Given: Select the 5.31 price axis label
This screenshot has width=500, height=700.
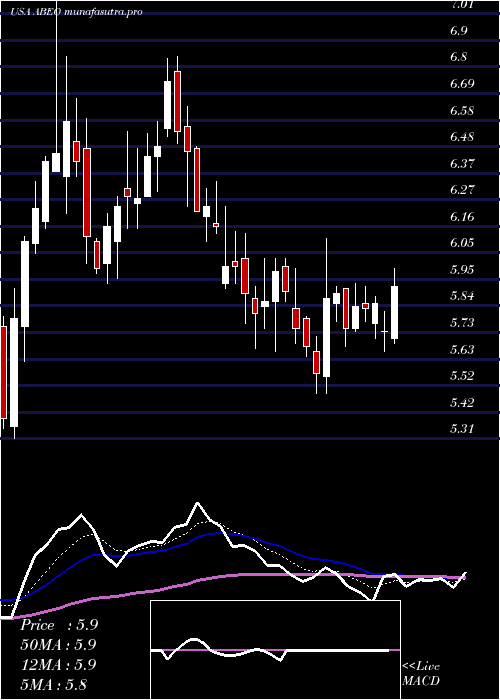Looking at the screenshot, I should (463, 429).
